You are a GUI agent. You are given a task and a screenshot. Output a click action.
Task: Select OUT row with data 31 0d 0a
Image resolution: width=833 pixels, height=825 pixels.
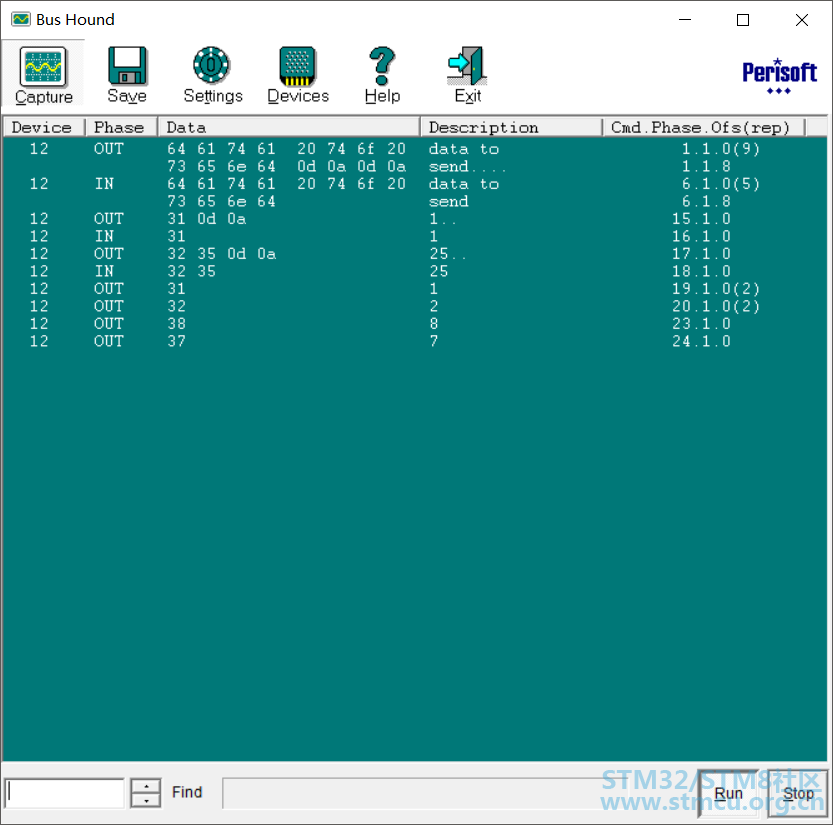tap(415, 219)
